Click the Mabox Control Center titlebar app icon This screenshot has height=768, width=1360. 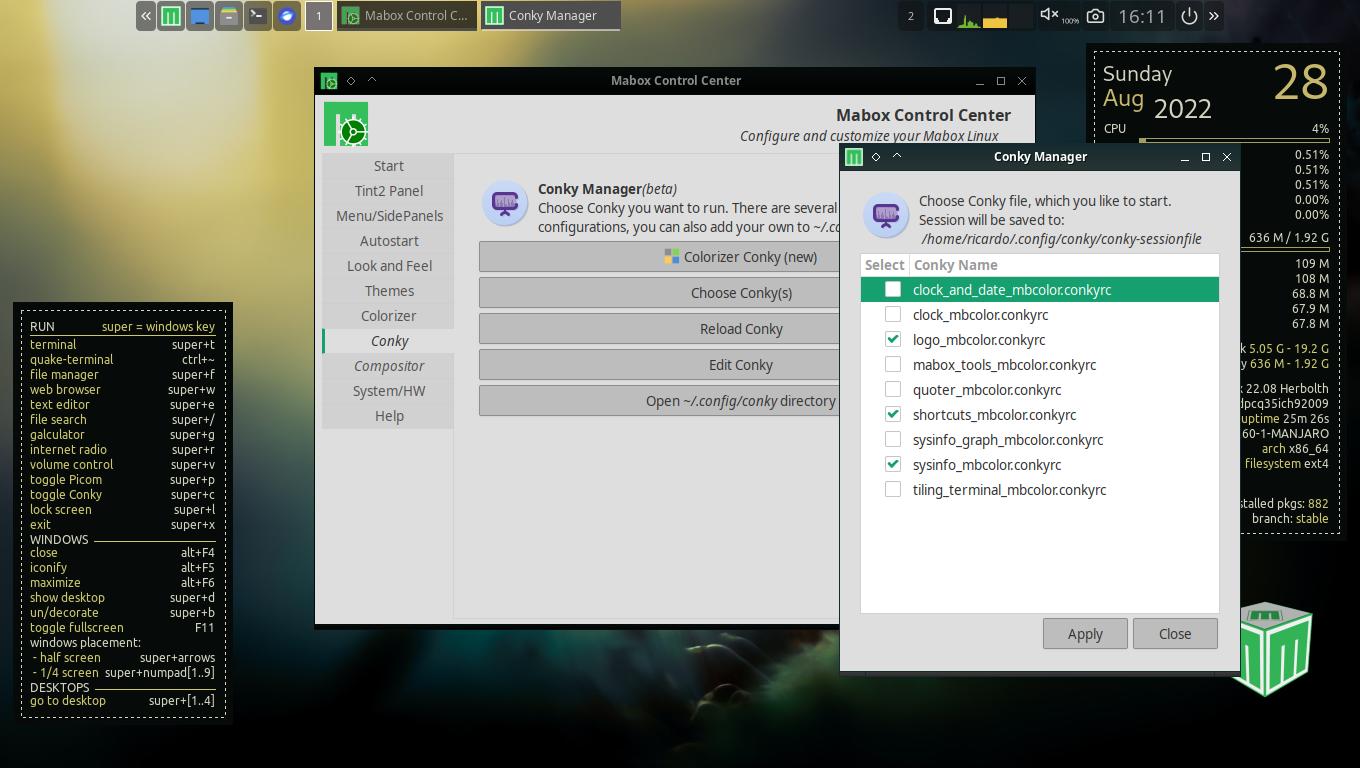(x=329, y=81)
